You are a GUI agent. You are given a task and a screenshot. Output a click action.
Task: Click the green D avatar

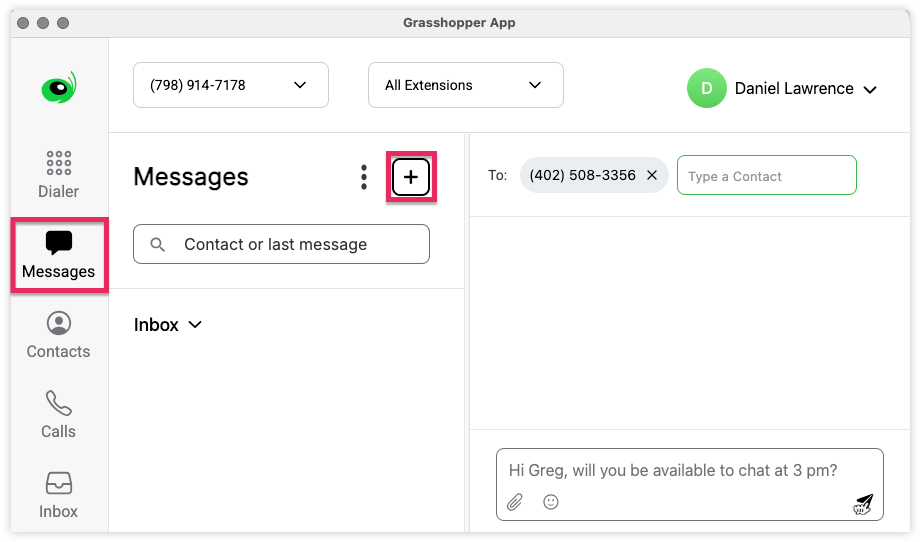[x=707, y=88]
